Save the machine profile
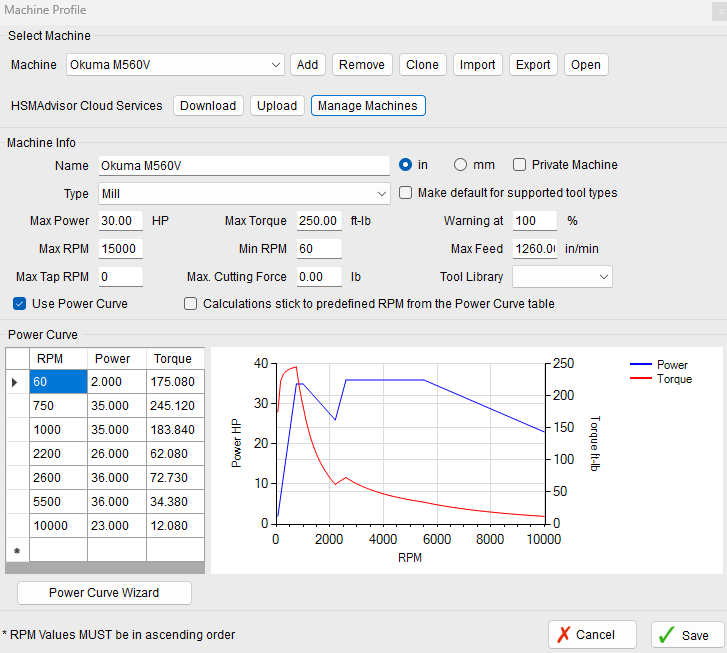The width and height of the screenshot is (727, 653). click(688, 634)
